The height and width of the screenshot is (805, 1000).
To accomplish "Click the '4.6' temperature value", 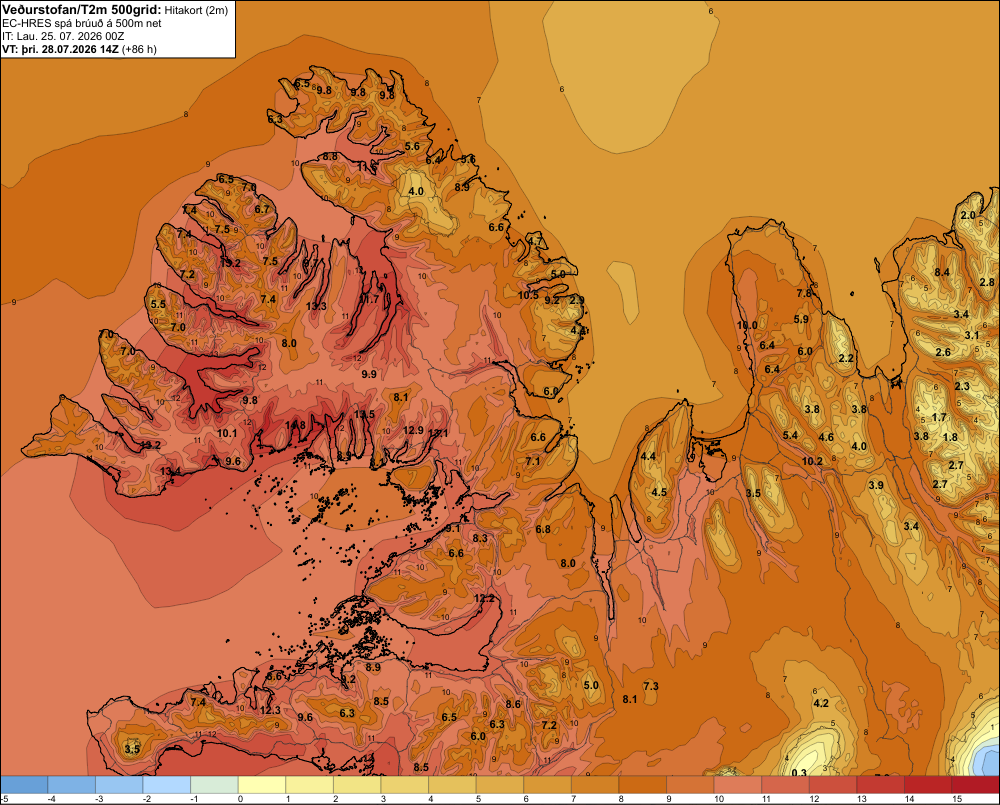I will click(x=826, y=438).
